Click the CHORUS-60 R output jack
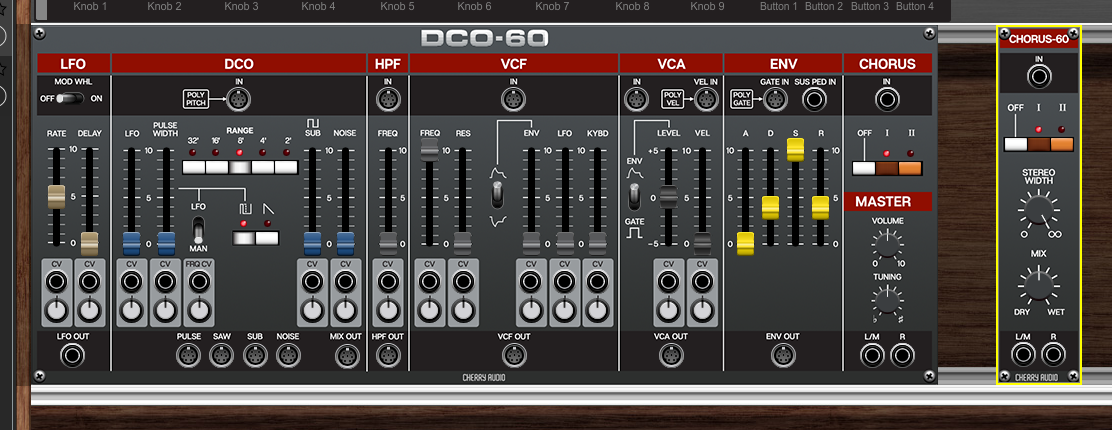Viewport: 1112px width, 430px height. (1054, 353)
